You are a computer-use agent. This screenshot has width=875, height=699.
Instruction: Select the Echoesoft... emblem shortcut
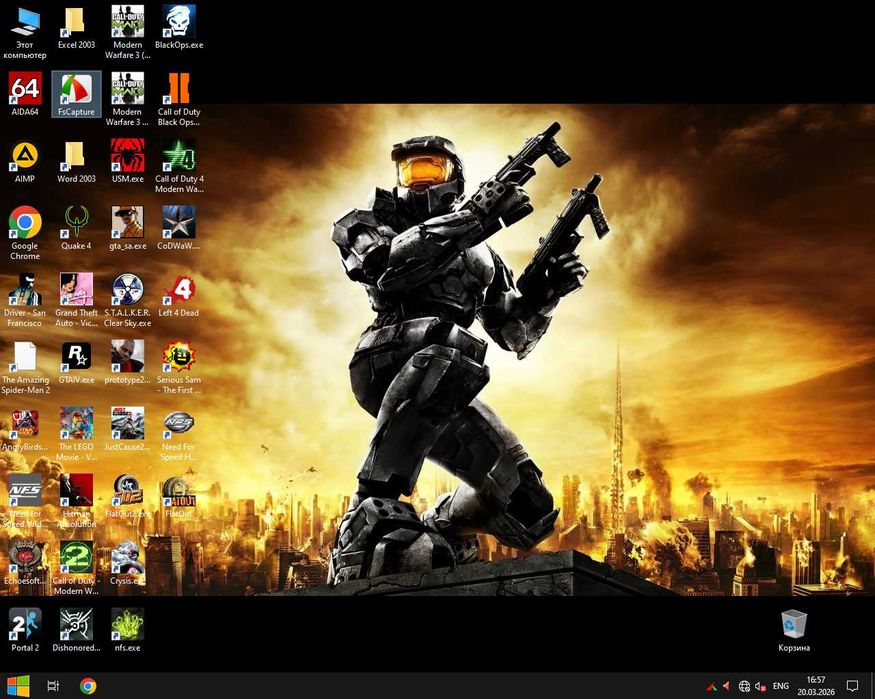(25, 563)
